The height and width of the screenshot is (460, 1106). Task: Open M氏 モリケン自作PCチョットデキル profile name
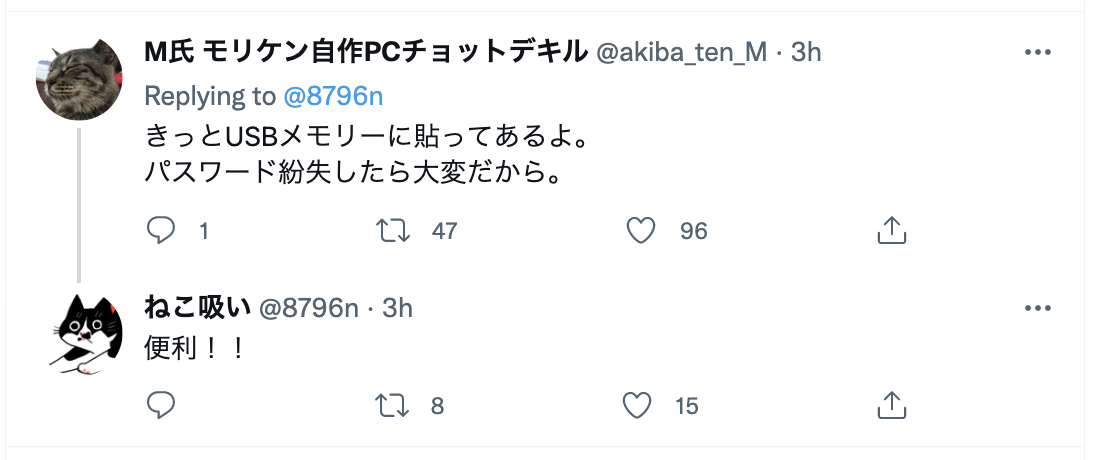pos(366,53)
